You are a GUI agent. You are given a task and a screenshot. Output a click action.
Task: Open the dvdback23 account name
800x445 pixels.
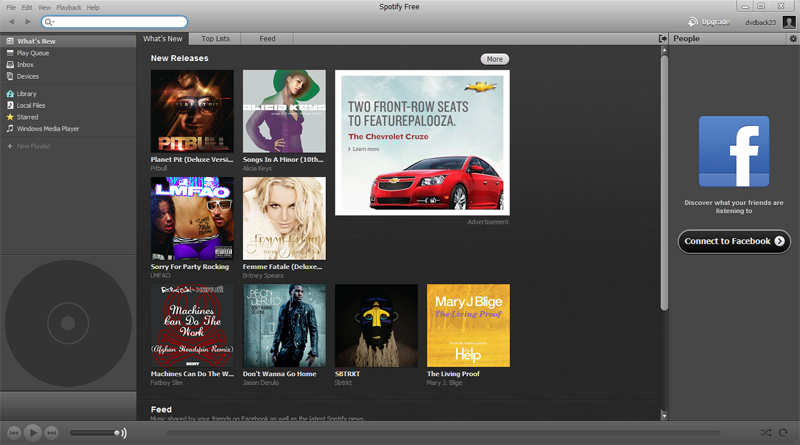(760, 22)
